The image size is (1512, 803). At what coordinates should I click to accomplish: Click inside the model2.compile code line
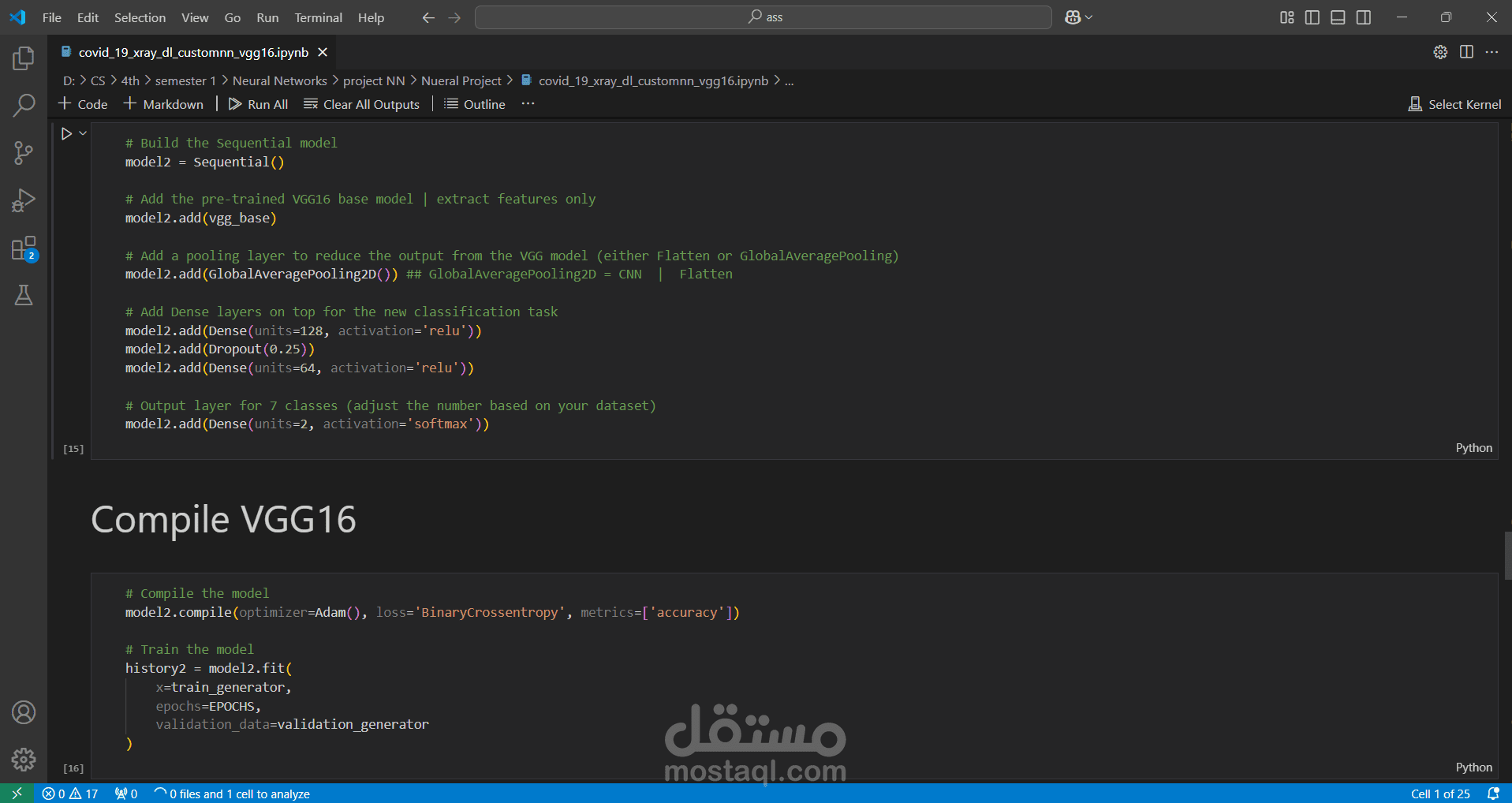point(432,612)
